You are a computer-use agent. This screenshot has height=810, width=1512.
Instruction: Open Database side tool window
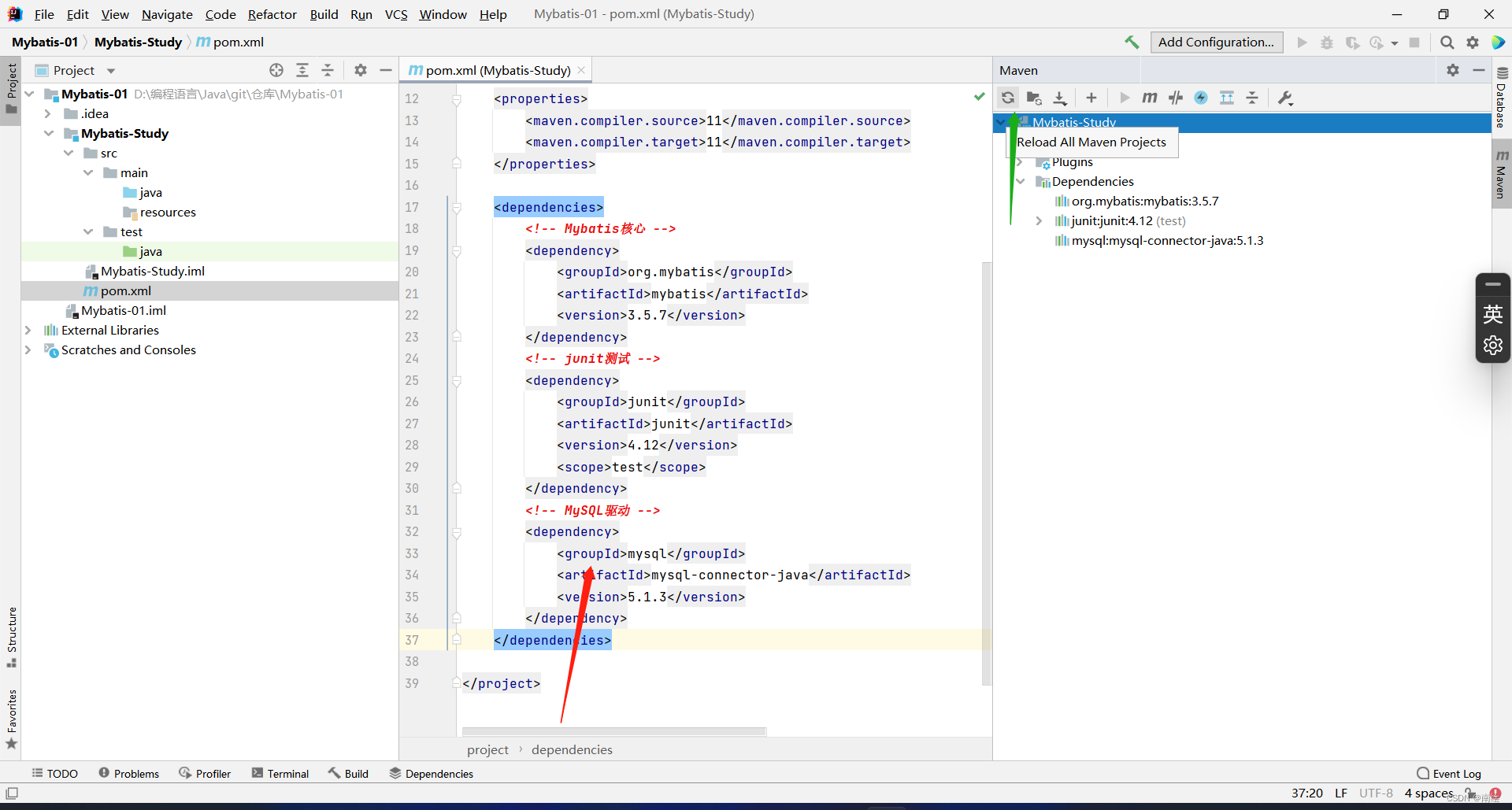1502,98
